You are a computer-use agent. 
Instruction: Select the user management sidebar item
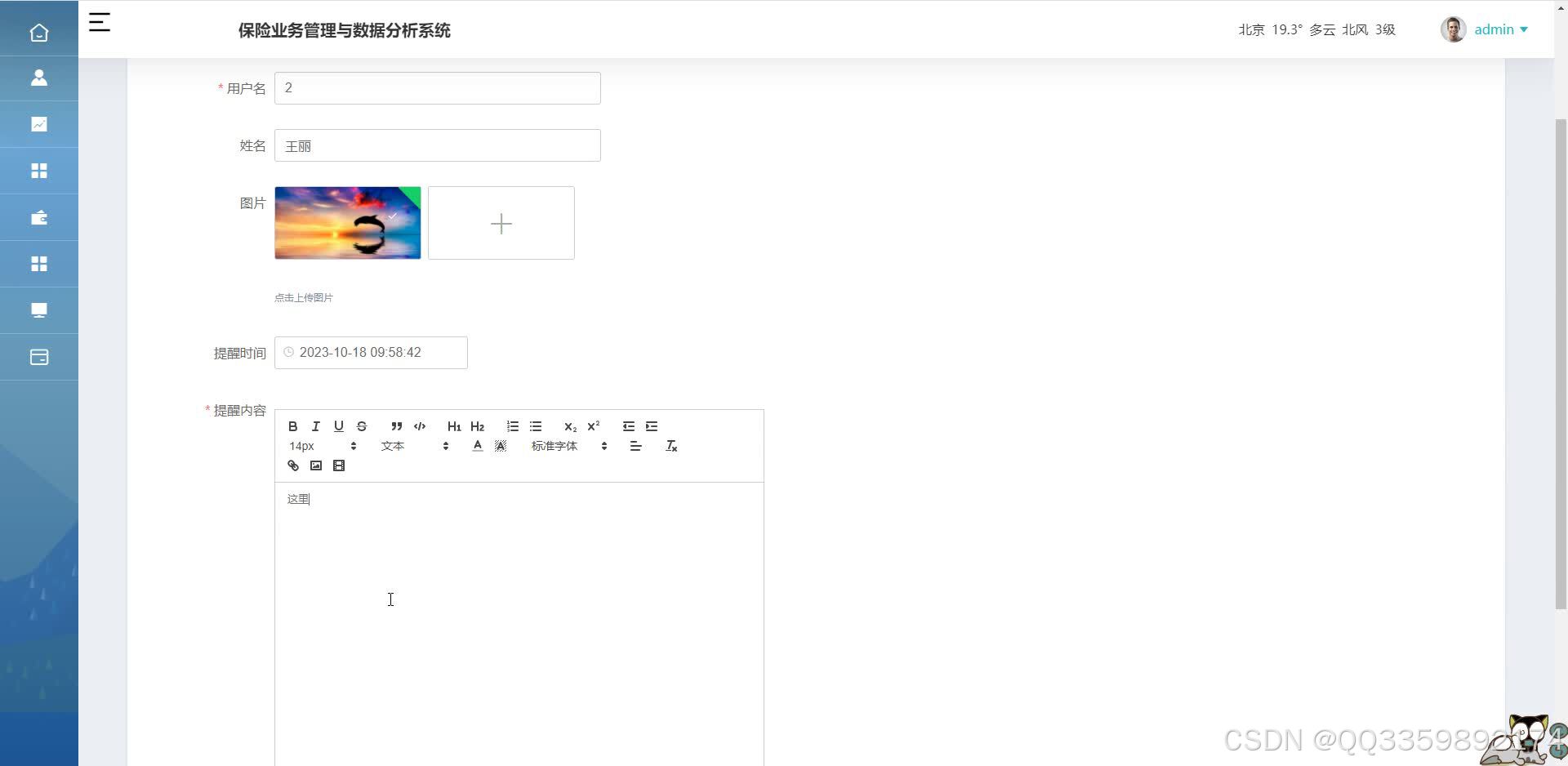pos(38,78)
